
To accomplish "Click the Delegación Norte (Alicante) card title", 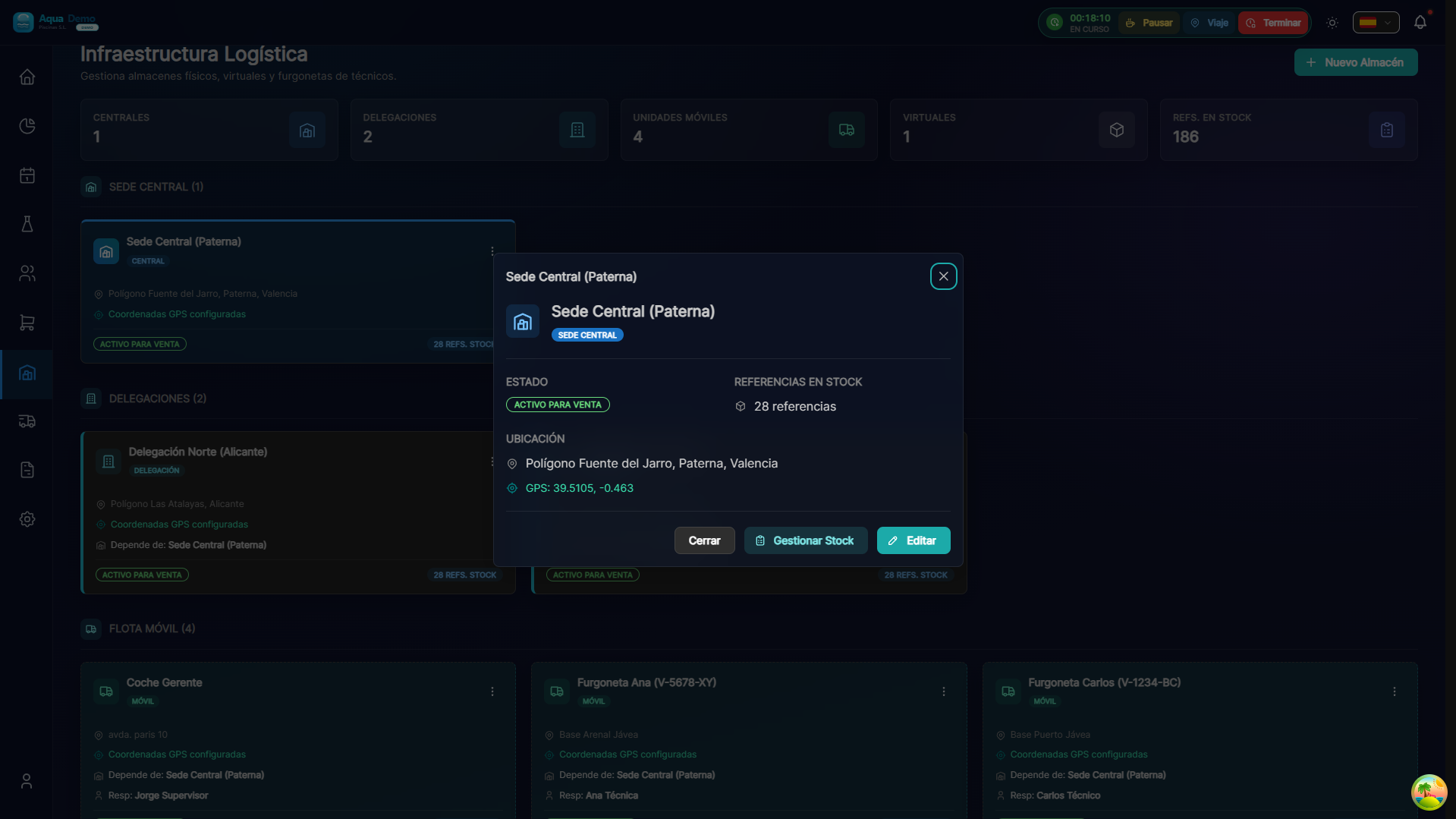I will coord(198,452).
